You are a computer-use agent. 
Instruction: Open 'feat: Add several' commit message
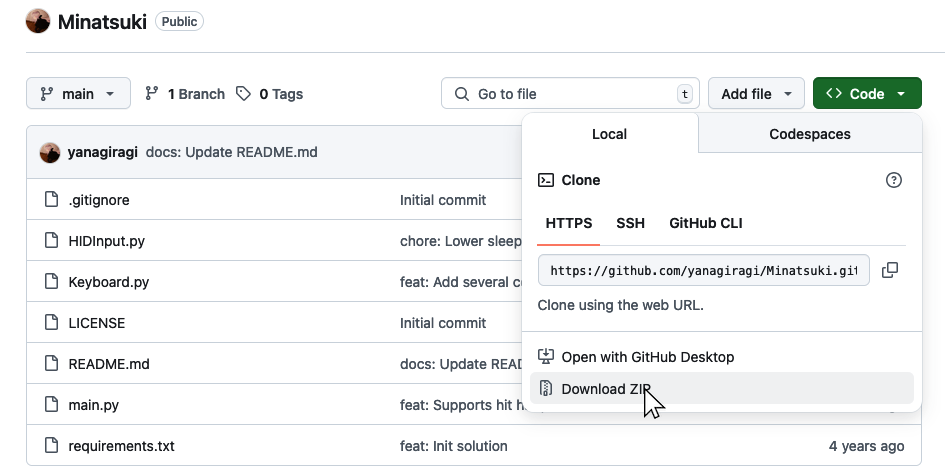461,282
